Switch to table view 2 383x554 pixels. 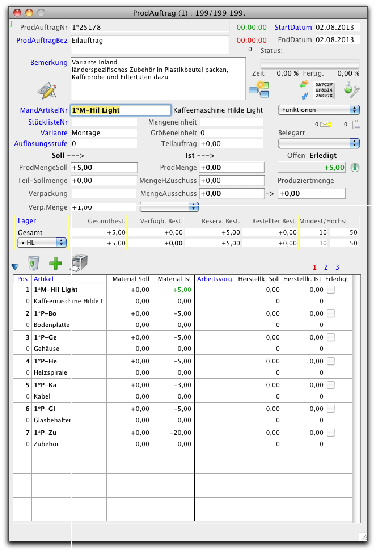(326, 267)
